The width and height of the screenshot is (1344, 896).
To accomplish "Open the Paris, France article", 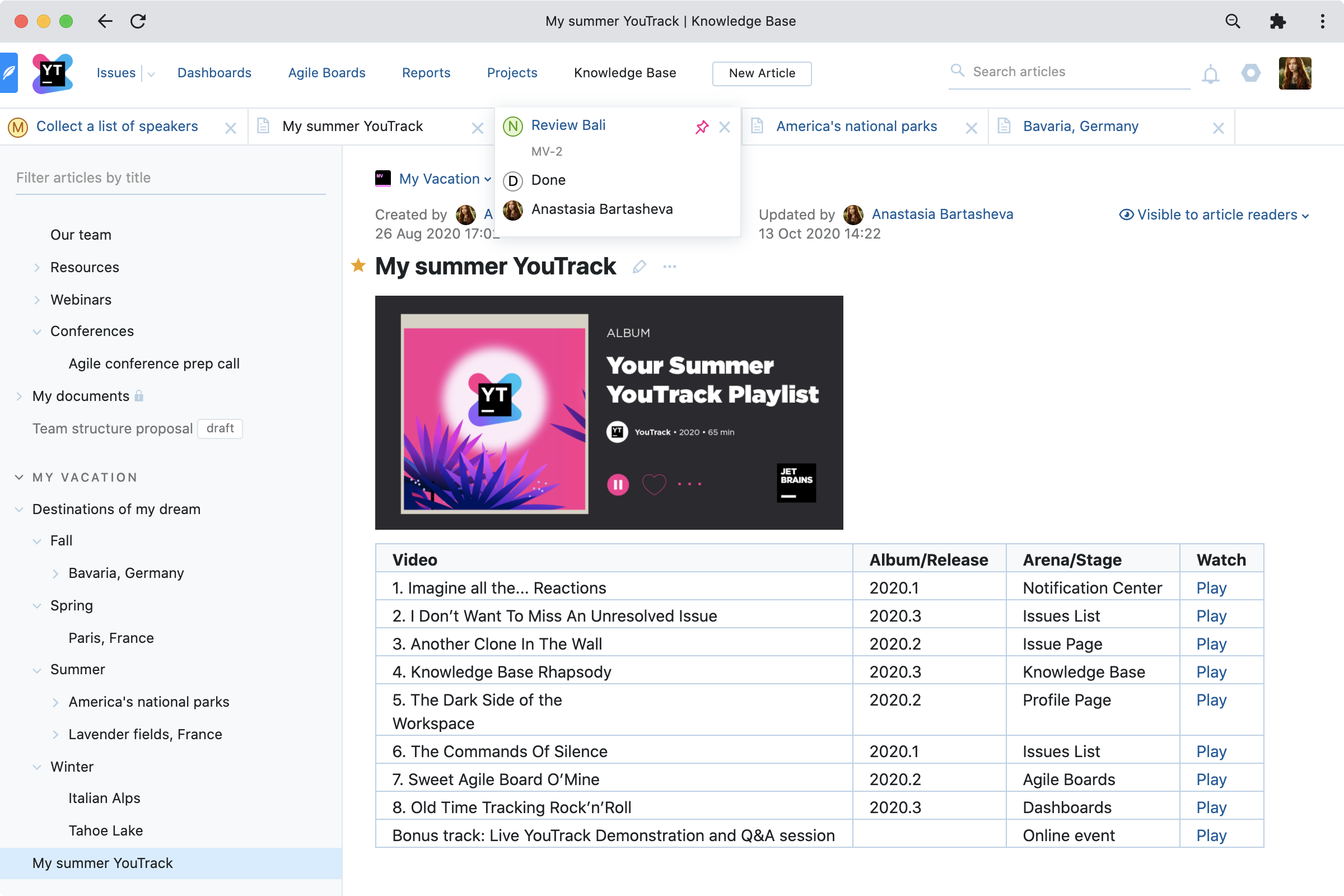I will (x=111, y=638).
